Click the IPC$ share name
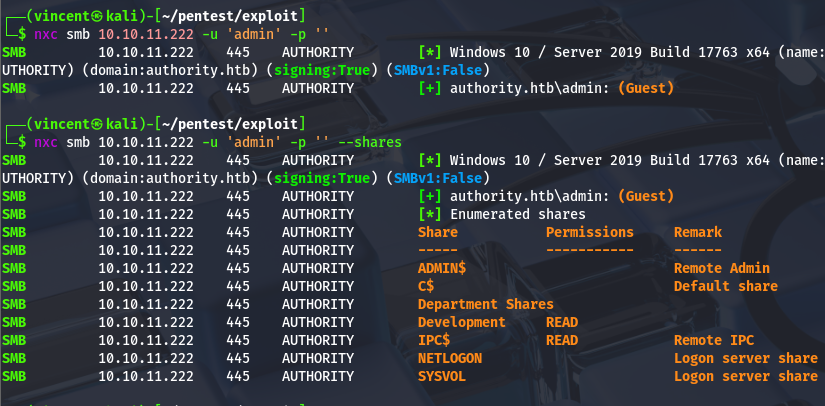The width and height of the screenshot is (825, 406). click(434, 340)
